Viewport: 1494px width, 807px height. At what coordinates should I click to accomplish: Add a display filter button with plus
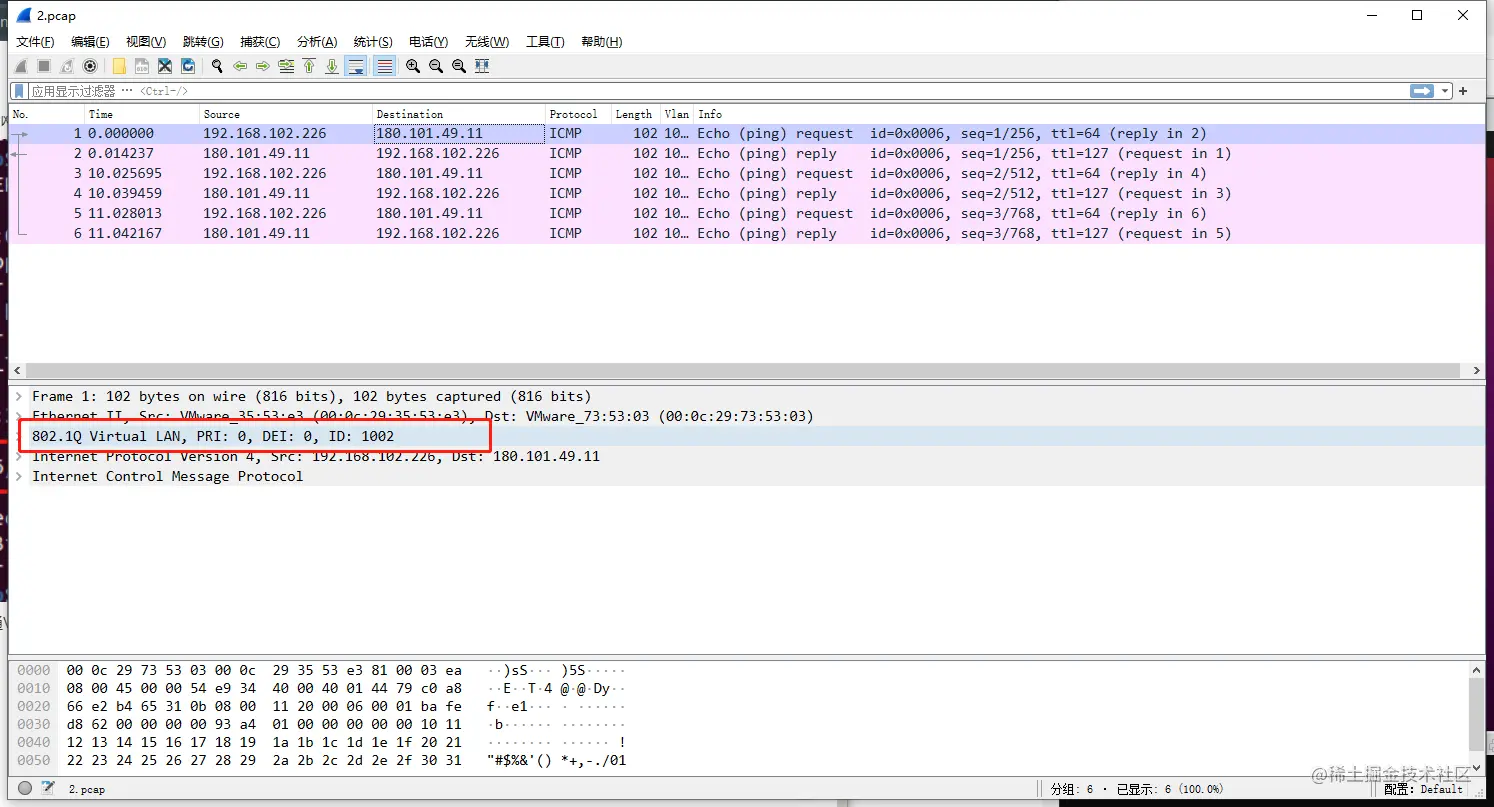point(1463,91)
